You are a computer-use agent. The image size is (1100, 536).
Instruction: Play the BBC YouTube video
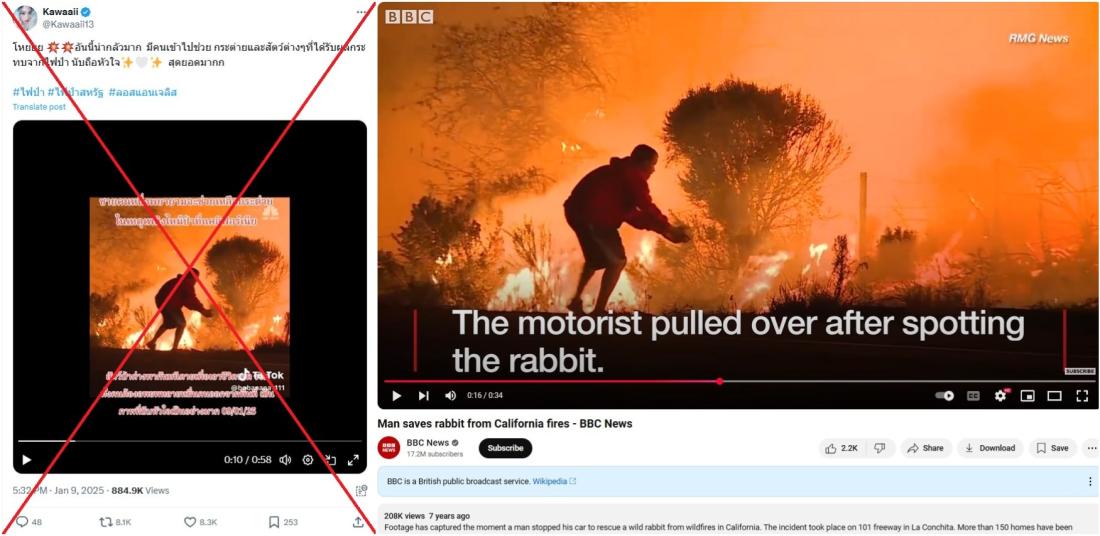(x=396, y=396)
